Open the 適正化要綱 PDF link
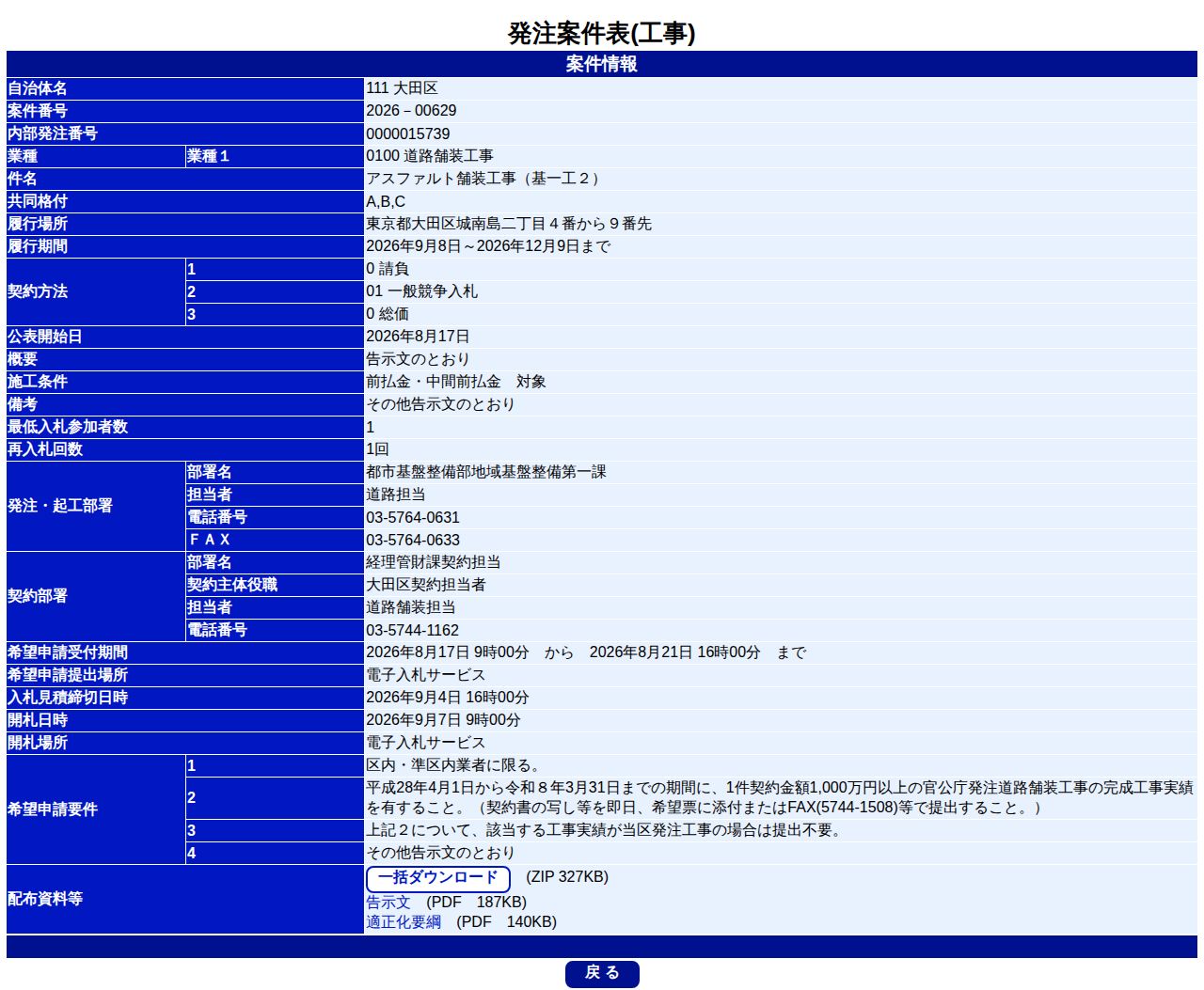The image size is (1204, 990). pos(404,922)
